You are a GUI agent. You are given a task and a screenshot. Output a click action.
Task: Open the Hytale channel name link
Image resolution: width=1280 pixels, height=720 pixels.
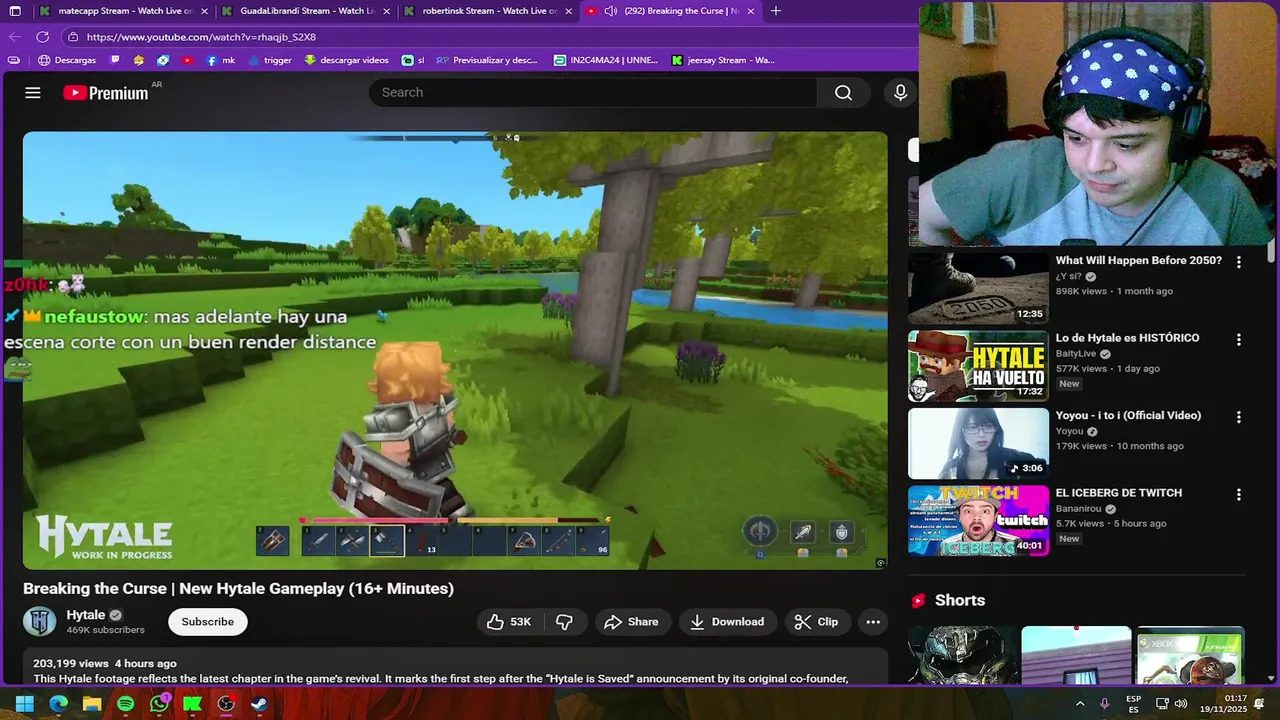coord(86,615)
